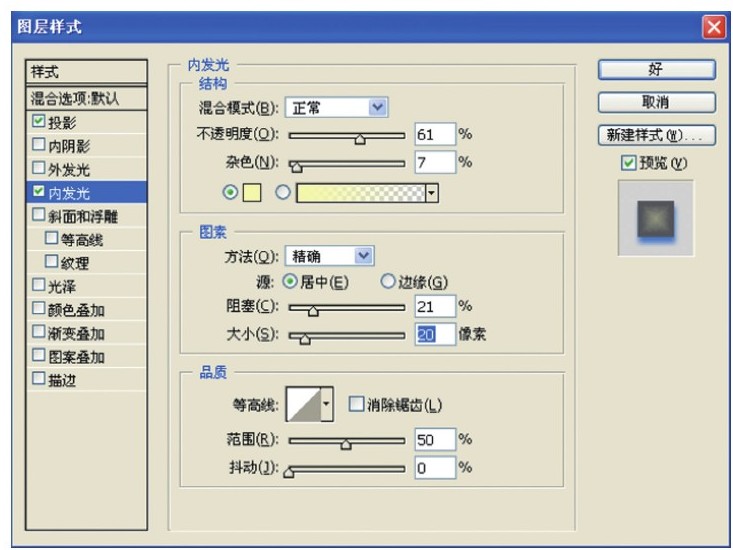Click the 抖动 jitter slider handle
The image size is (733, 550).
click(x=289, y=471)
